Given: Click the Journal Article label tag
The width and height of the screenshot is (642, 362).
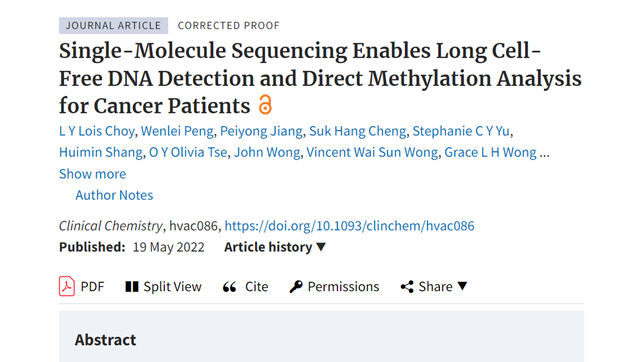Looking at the screenshot, I should [113, 25].
